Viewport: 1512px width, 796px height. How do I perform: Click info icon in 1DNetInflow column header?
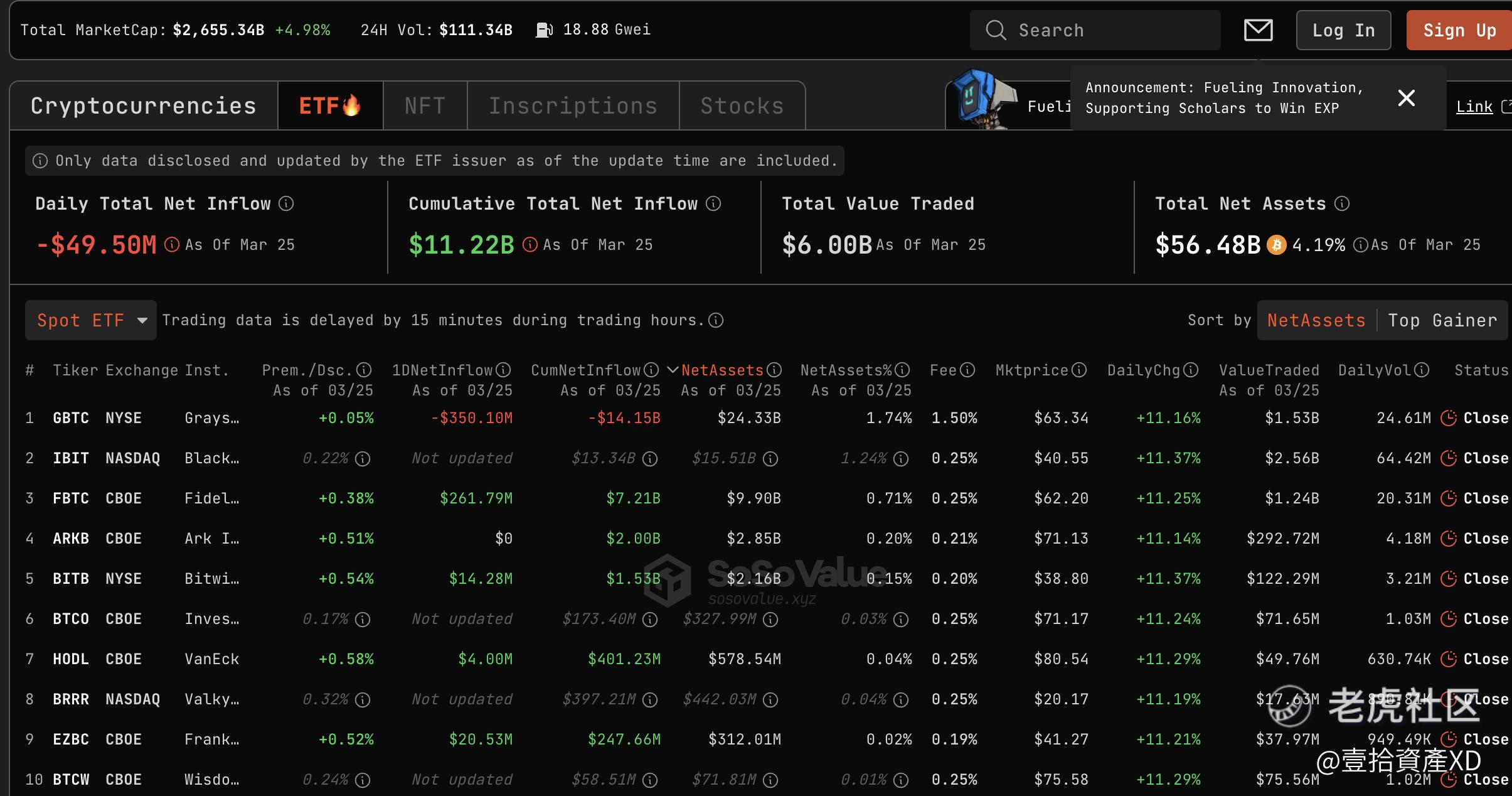pos(503,370)
